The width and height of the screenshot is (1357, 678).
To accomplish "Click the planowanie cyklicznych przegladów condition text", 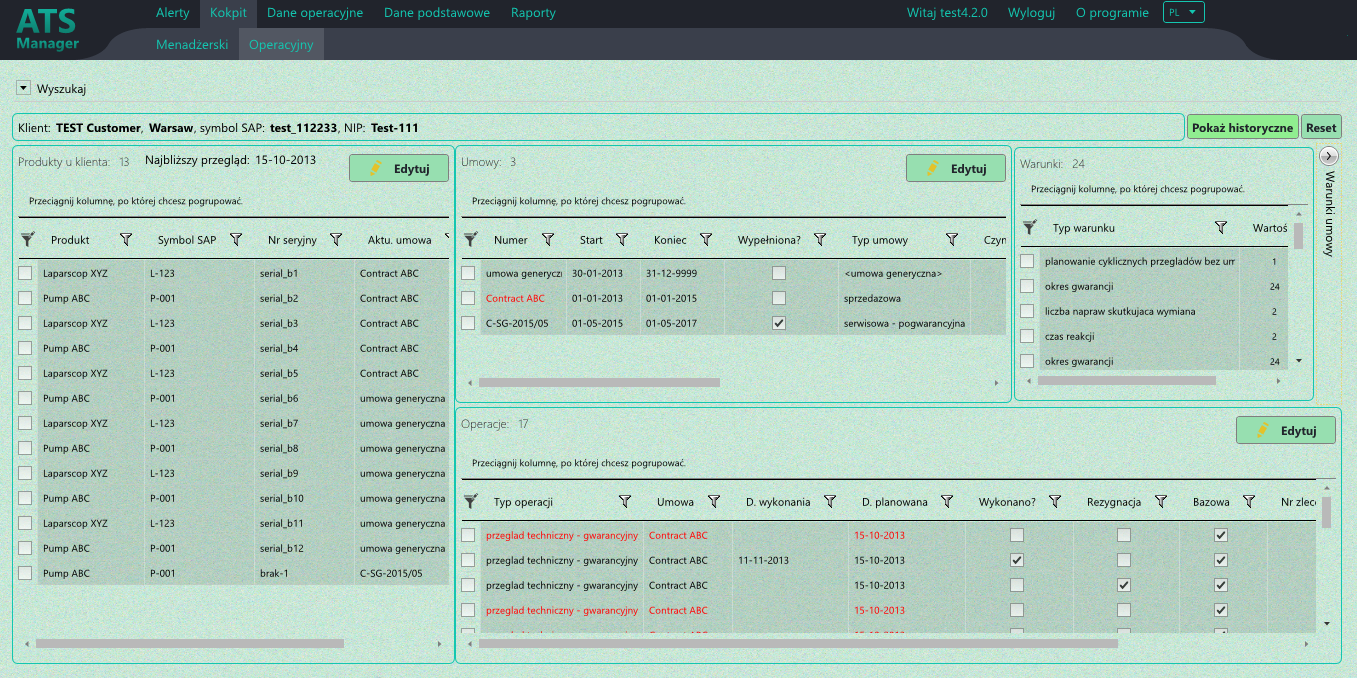I will 1139,261.
